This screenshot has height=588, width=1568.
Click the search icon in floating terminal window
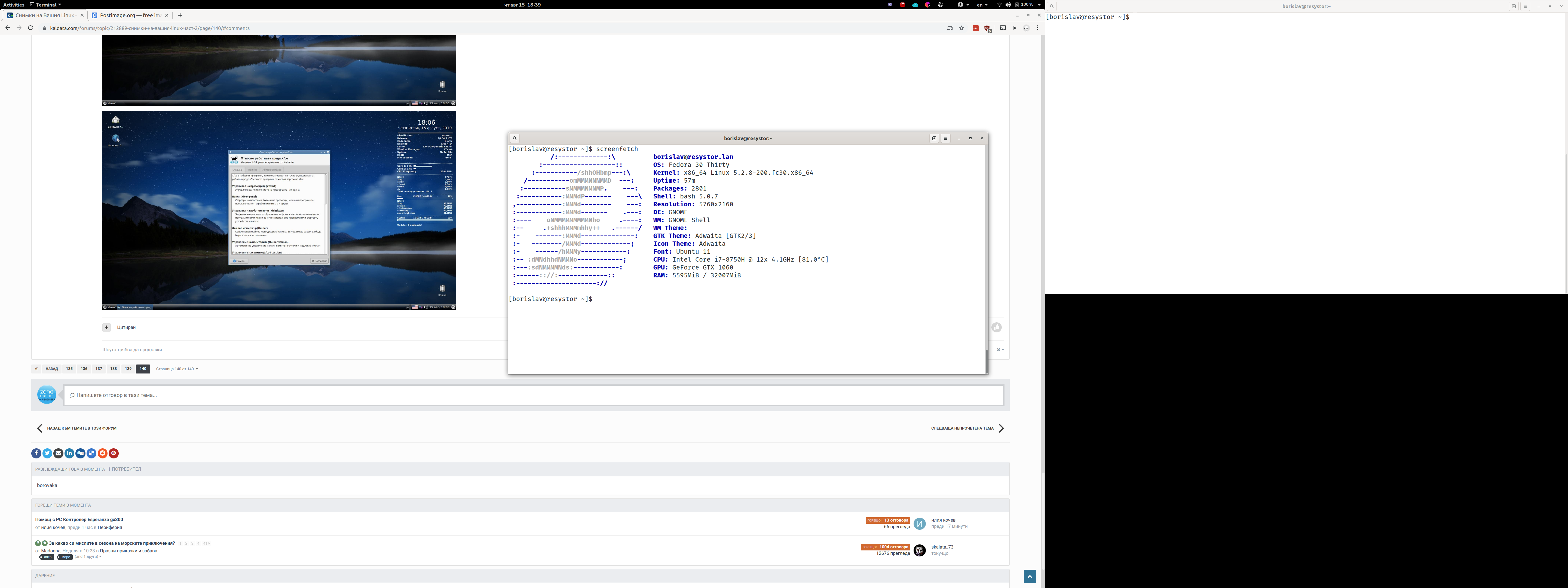click(514, 138)
